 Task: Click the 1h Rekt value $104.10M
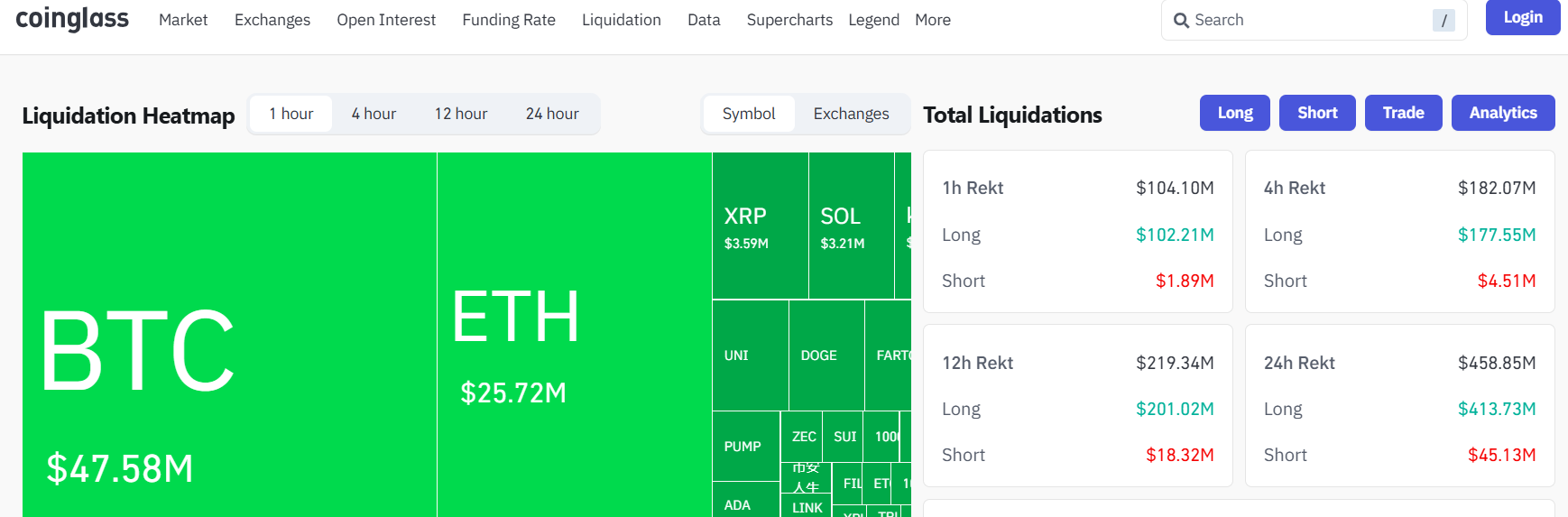tap(1175, 188)
